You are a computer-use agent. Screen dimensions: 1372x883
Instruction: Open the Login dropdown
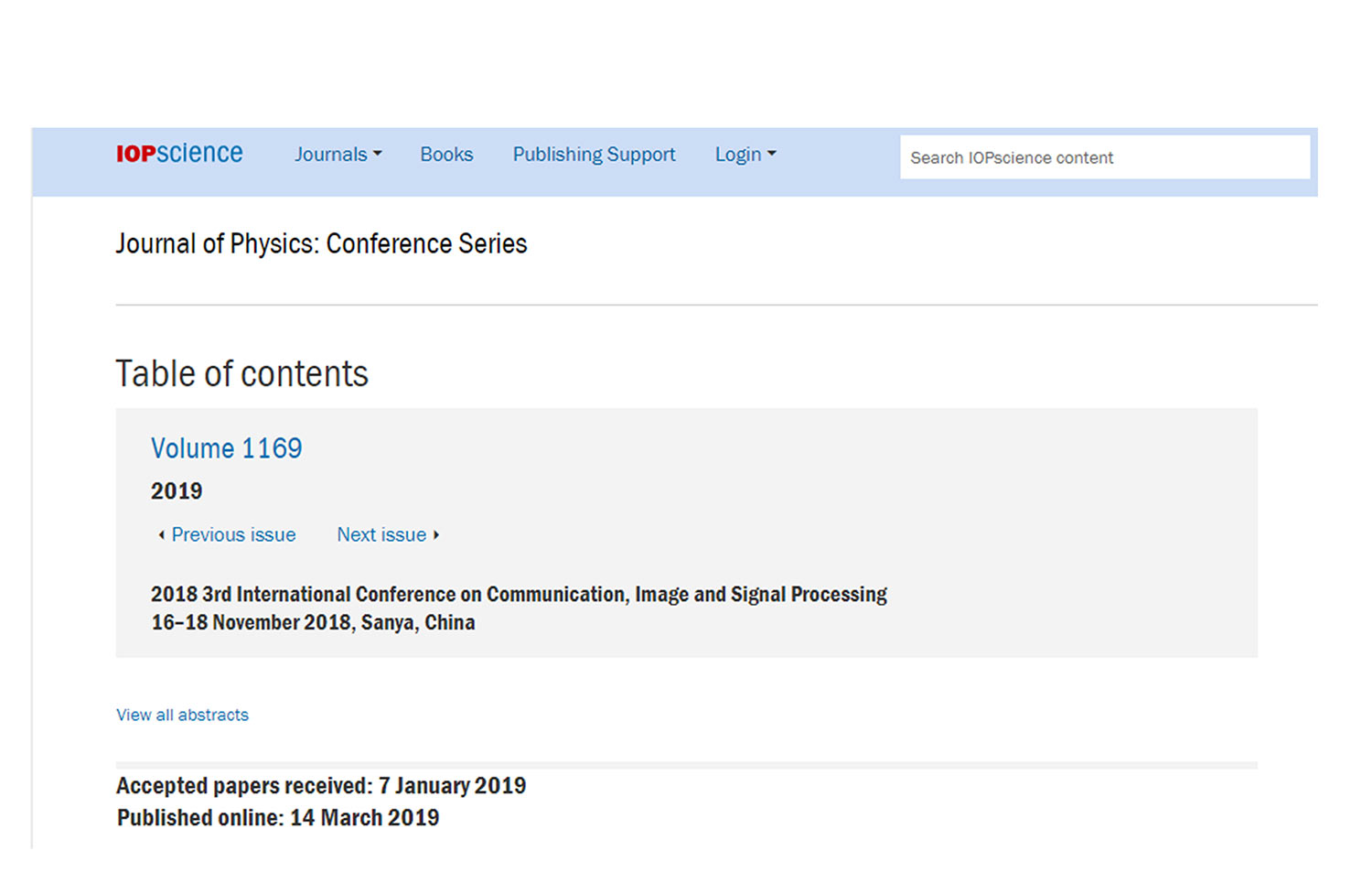point(738,155)
